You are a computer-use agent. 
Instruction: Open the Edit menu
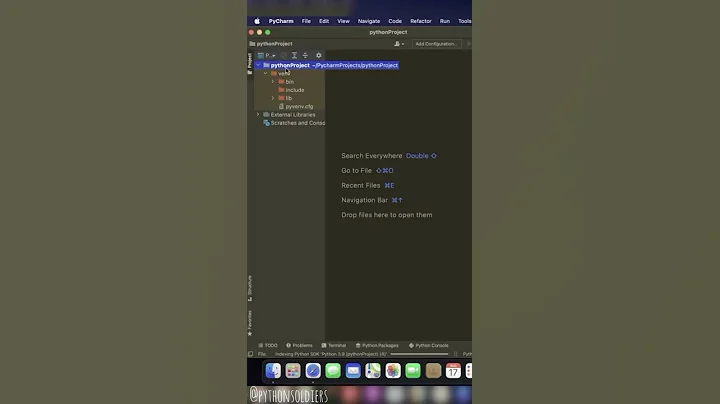pyautogui.click(x=324, y=21)
